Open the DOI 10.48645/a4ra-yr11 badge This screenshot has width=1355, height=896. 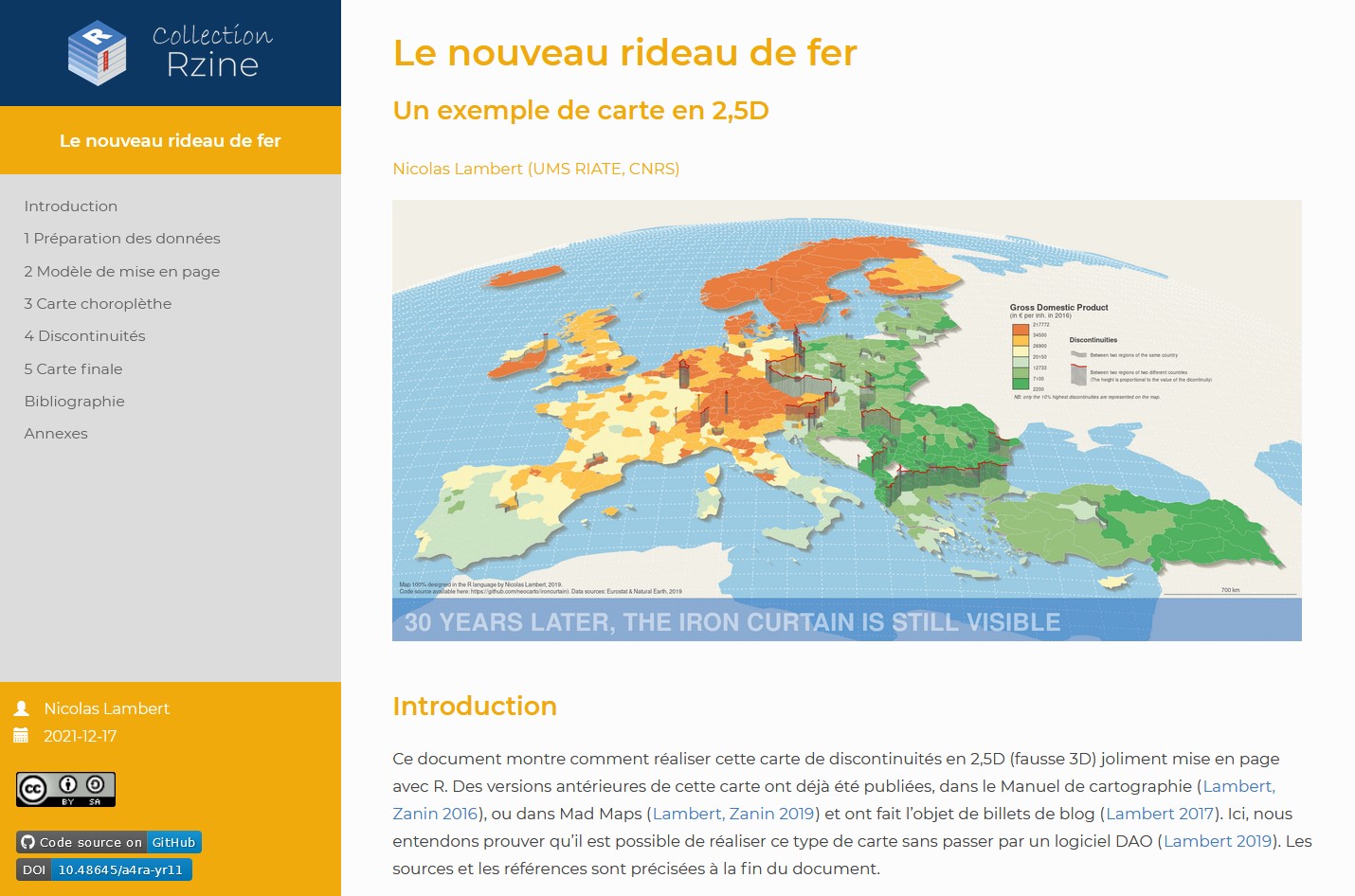103,869
